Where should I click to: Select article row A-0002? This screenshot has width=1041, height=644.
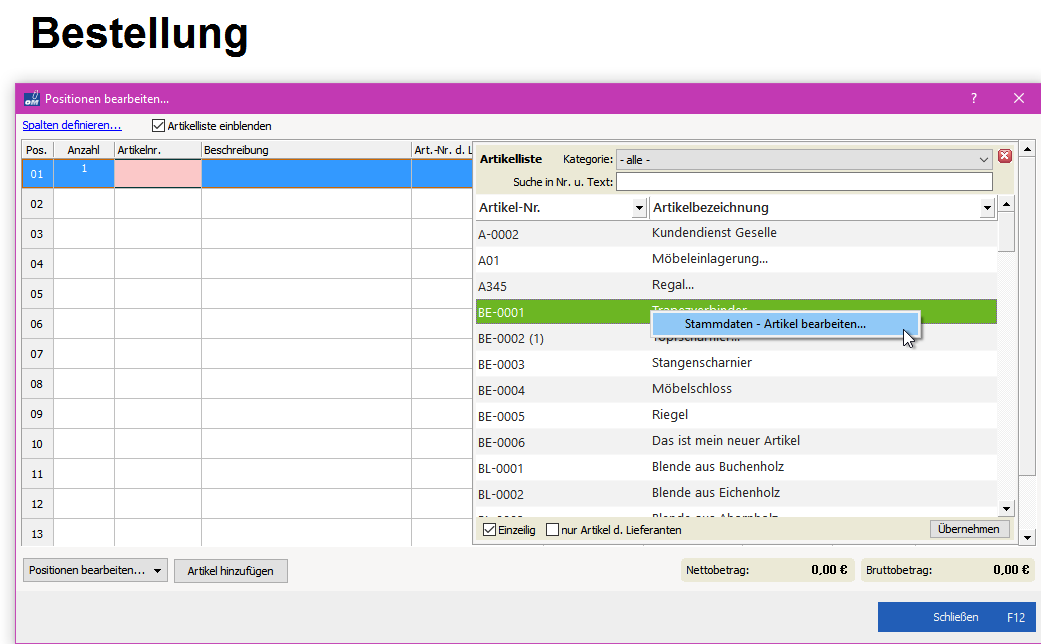pos(736,234)
